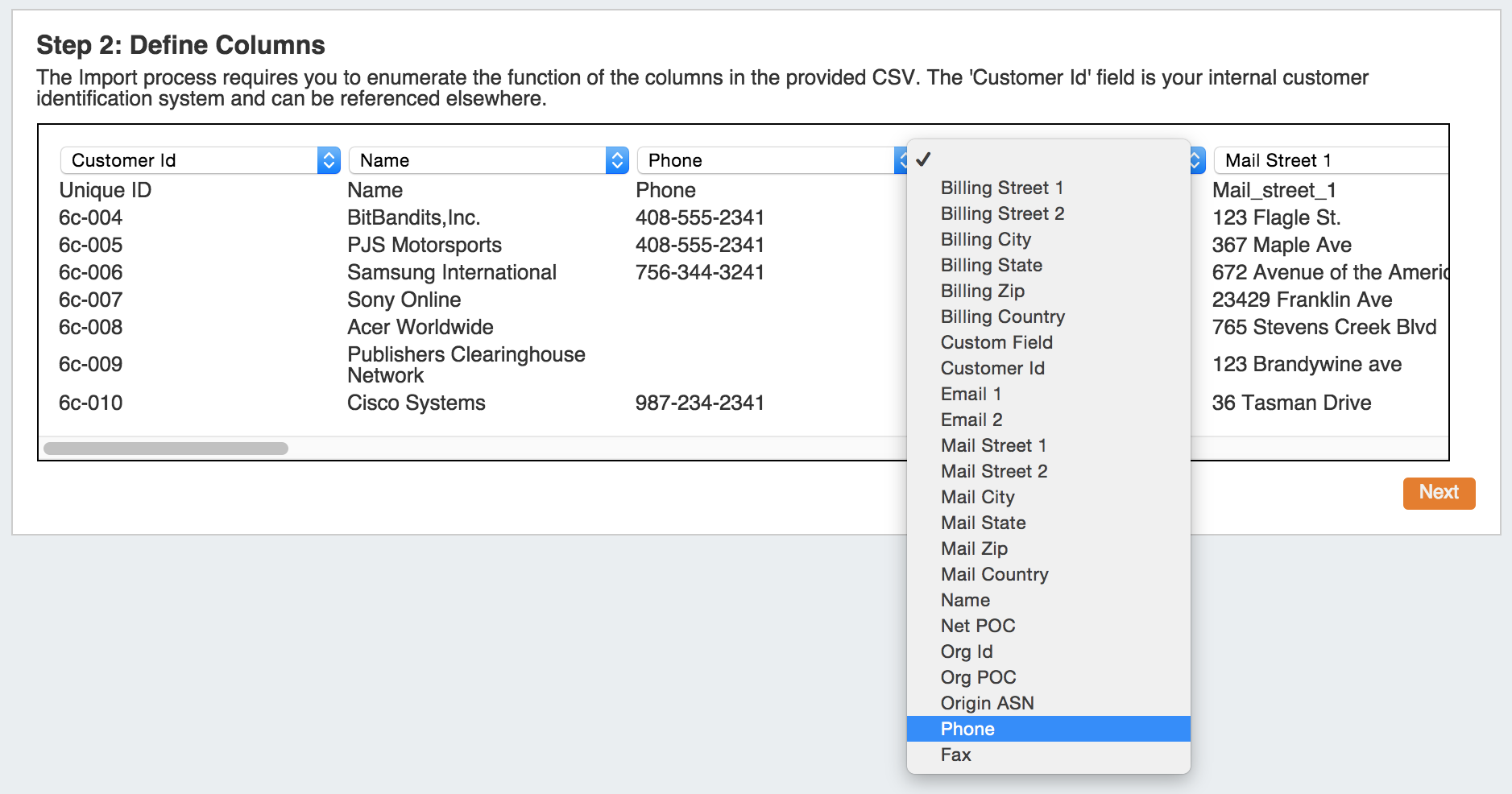Screen dimensions: 1512x794
Task: Choose Billing Country from the menu
Action: point(1003,316)
